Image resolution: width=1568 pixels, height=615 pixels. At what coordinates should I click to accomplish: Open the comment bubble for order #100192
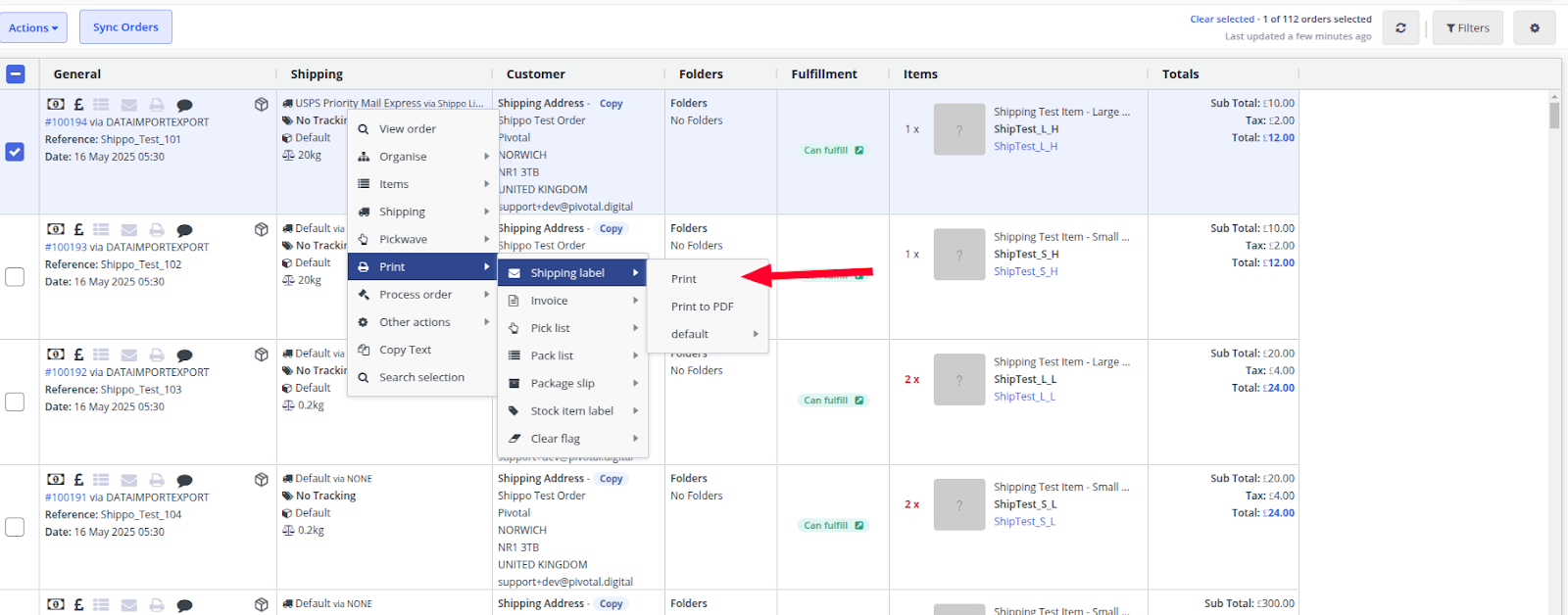tap(184, 355)
